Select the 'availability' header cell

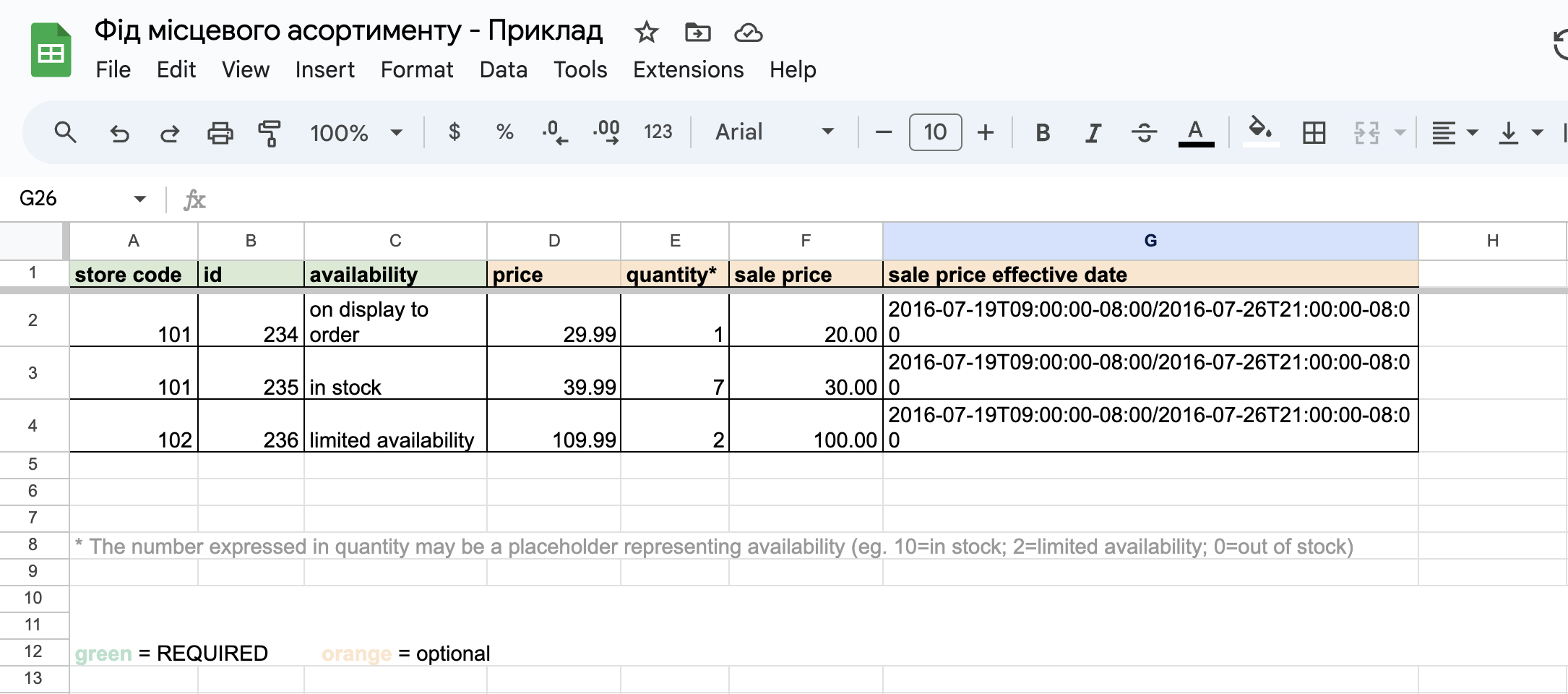pyautogui.click(x=395, y=275)
